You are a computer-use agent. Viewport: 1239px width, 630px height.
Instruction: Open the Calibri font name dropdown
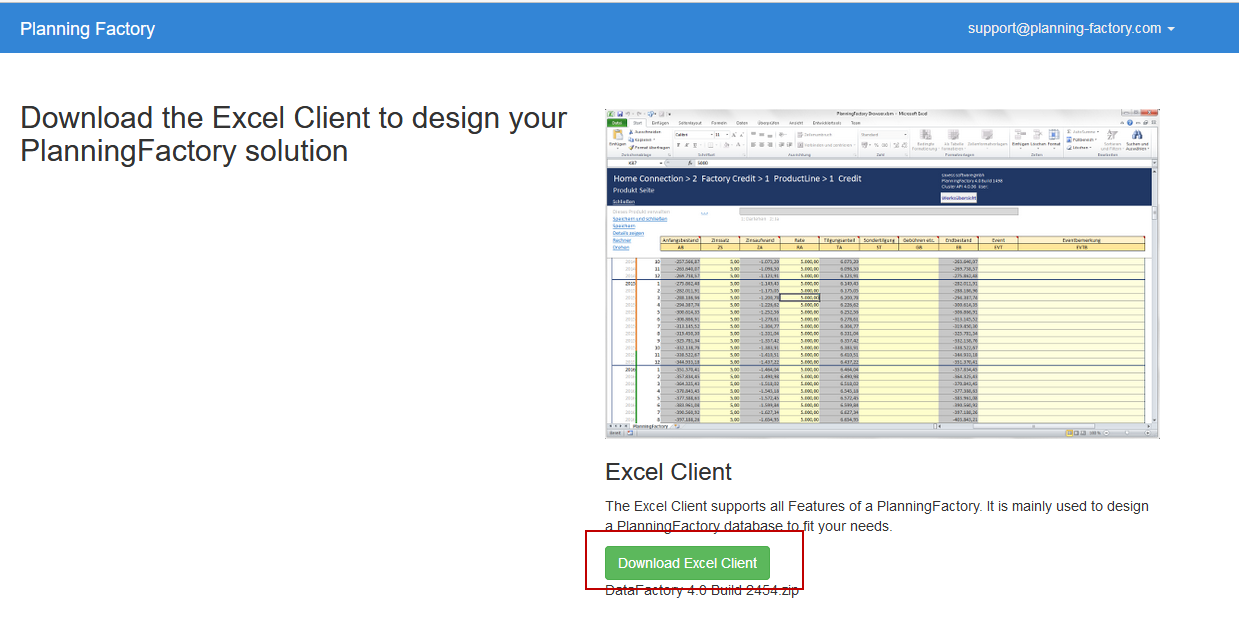coord(692,133)
